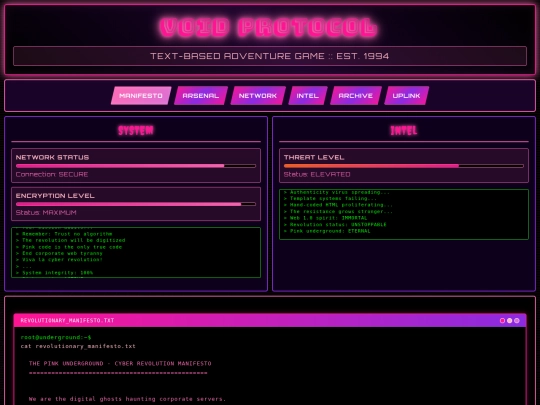
Task: Click 'Authenticity virus spreading...' intel line
Action: 337,192
